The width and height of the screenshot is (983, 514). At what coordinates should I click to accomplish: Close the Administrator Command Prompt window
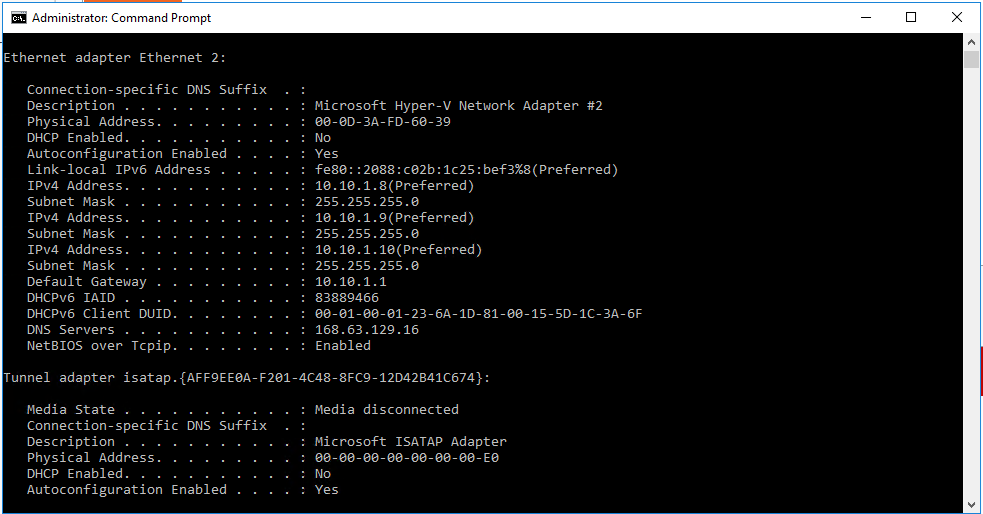[x=957, y=18]
